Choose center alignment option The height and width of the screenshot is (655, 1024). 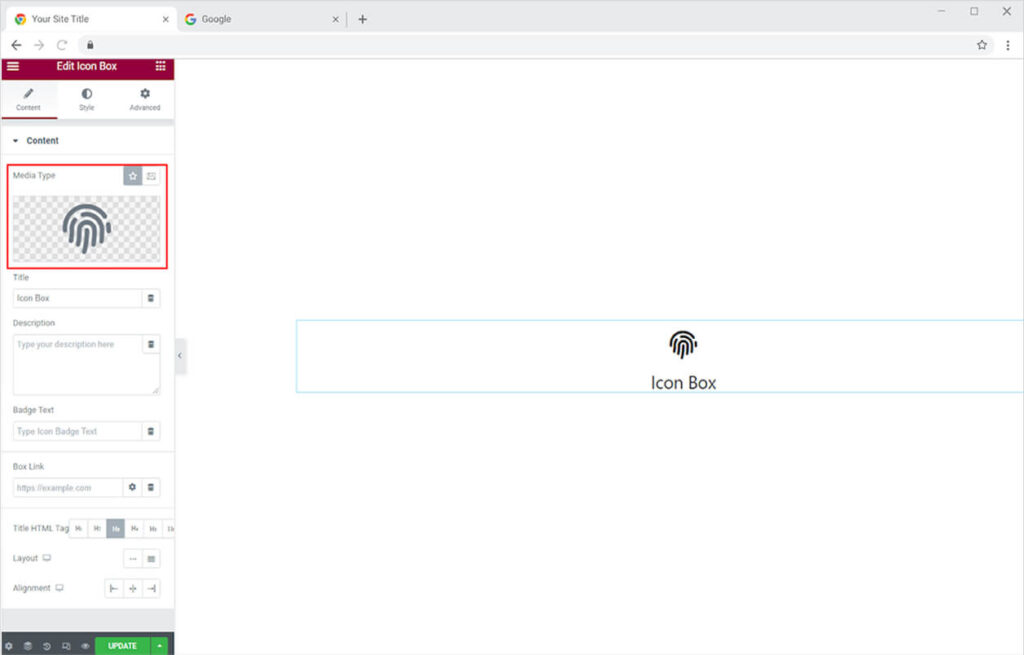tap(132, 589)
